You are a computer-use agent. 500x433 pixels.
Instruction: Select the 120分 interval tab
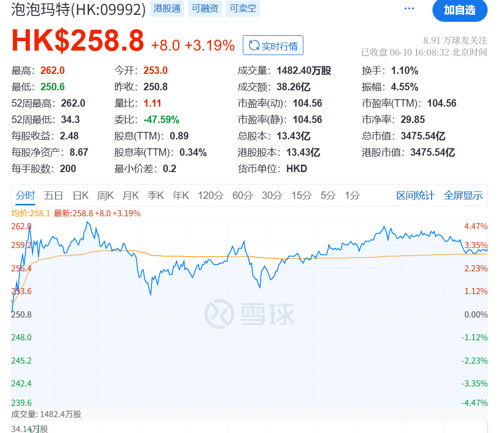point(210,195)
